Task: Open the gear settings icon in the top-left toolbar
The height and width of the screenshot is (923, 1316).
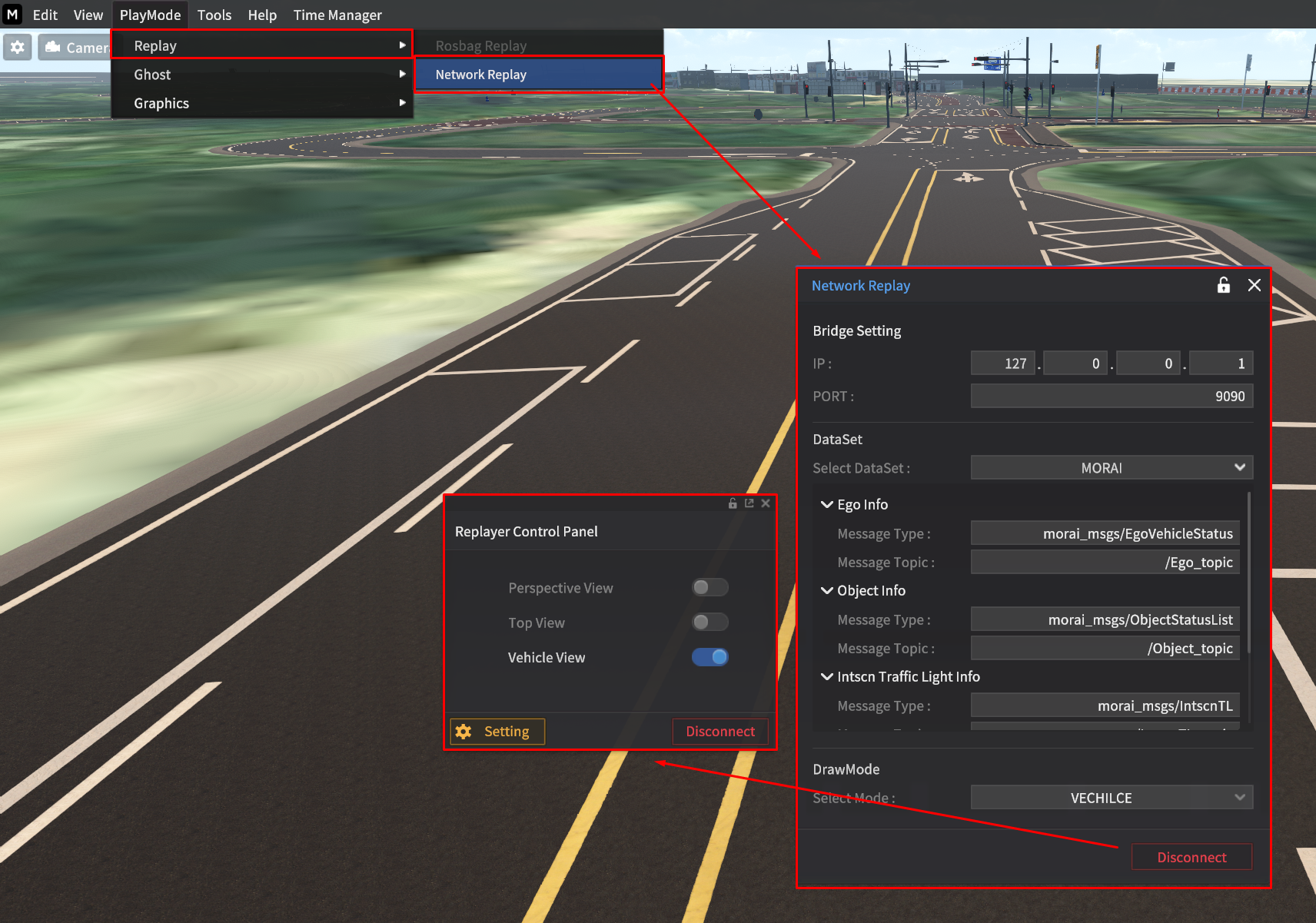Action: (18, 47)
